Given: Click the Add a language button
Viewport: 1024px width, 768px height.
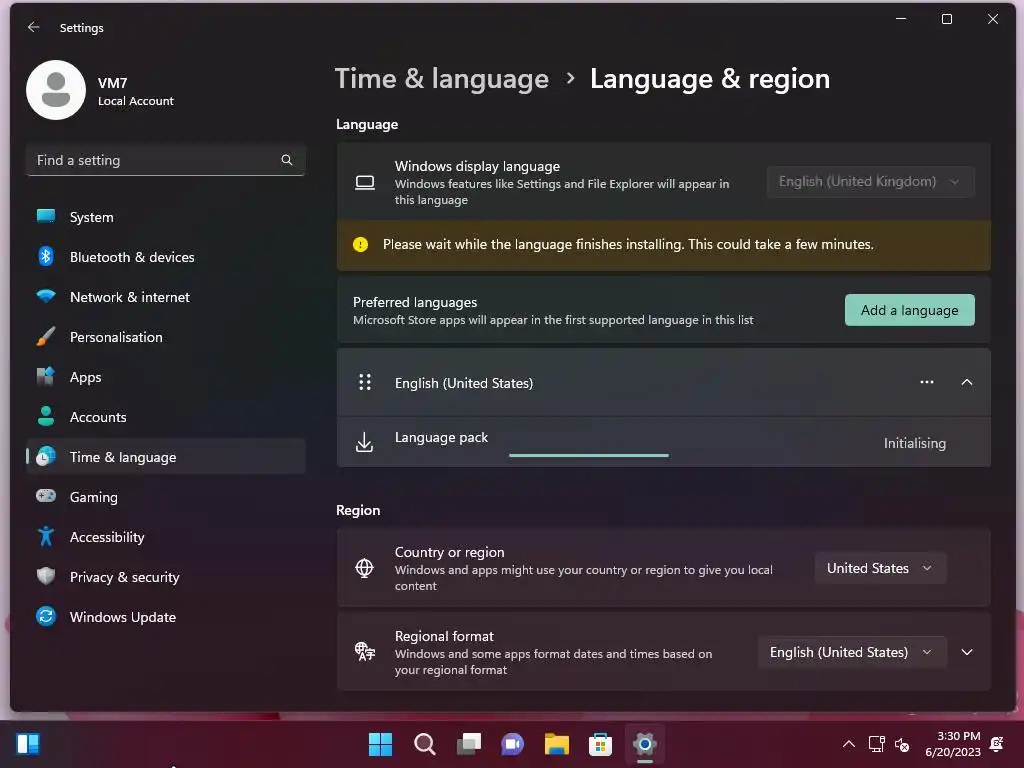Looking at the screenshot, I should [x=909, y=310].
